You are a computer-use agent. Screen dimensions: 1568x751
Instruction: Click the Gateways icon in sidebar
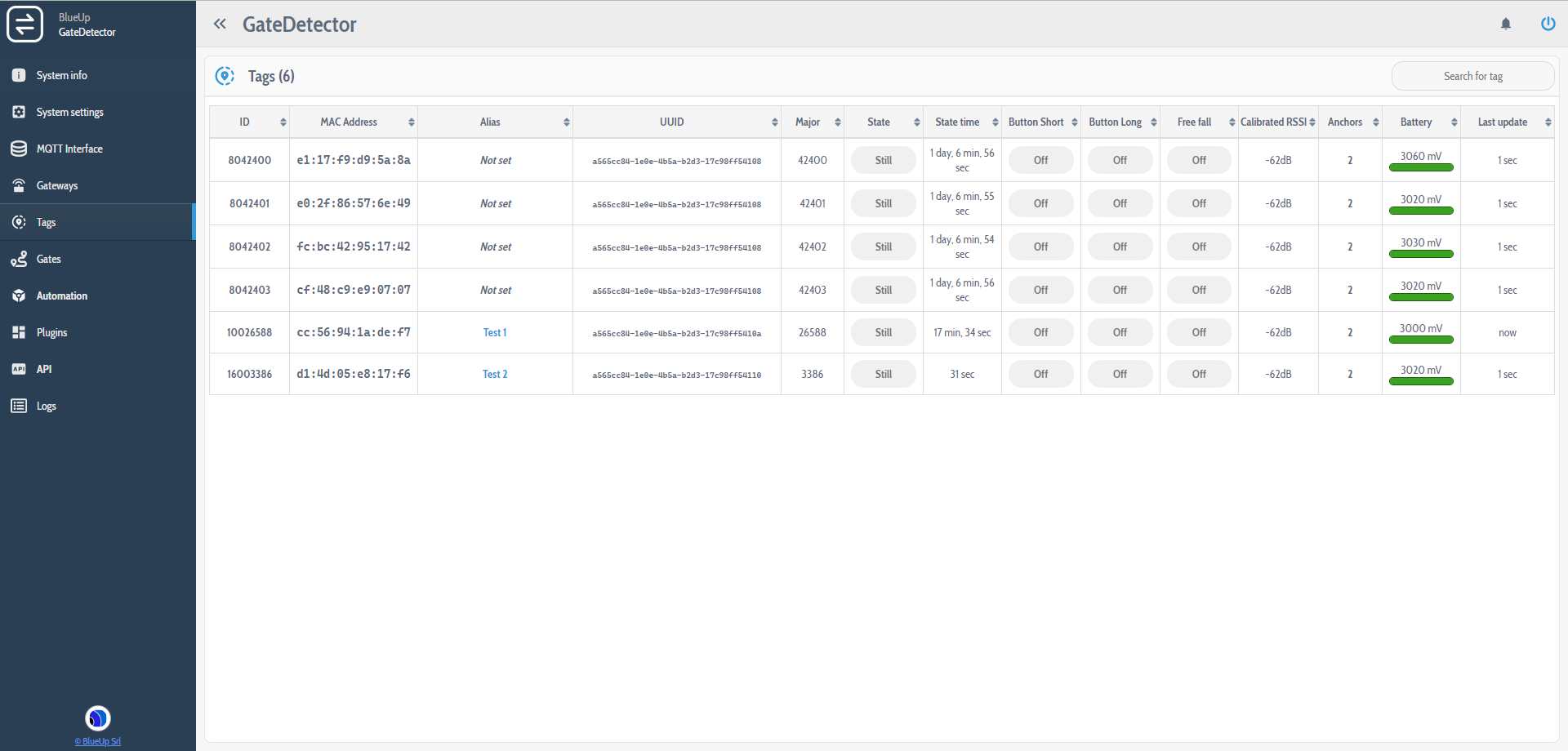click(x=19, y=185)
